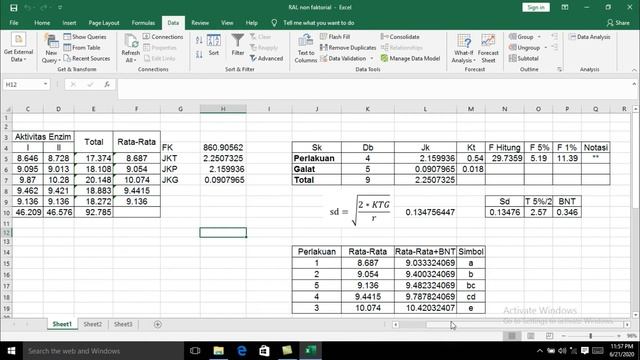Click the Sign in button

tap(536, 7)
